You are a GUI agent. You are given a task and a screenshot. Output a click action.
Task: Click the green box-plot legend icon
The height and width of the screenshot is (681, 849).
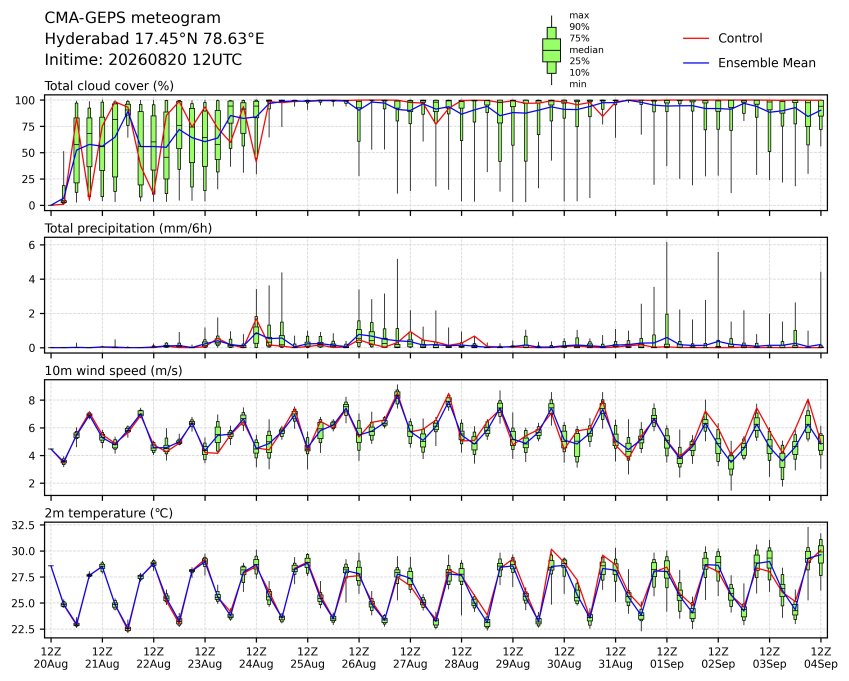551,50
